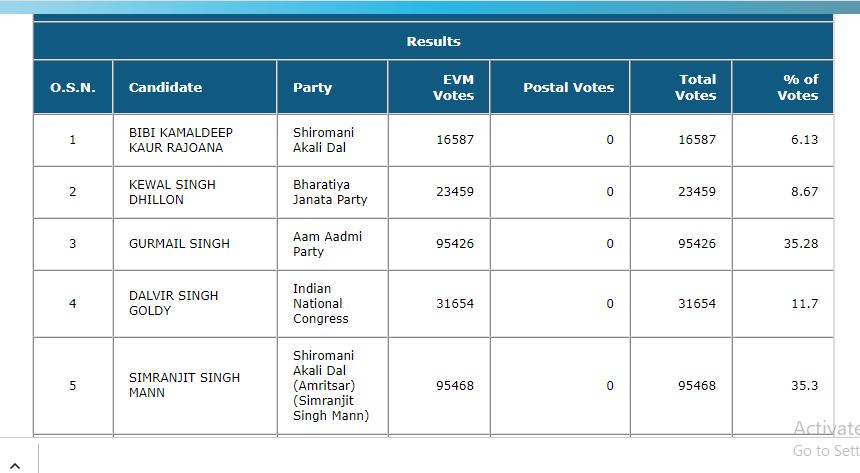
Task: Click the Aam Aadmi Party cell
Action: point(314,244)
